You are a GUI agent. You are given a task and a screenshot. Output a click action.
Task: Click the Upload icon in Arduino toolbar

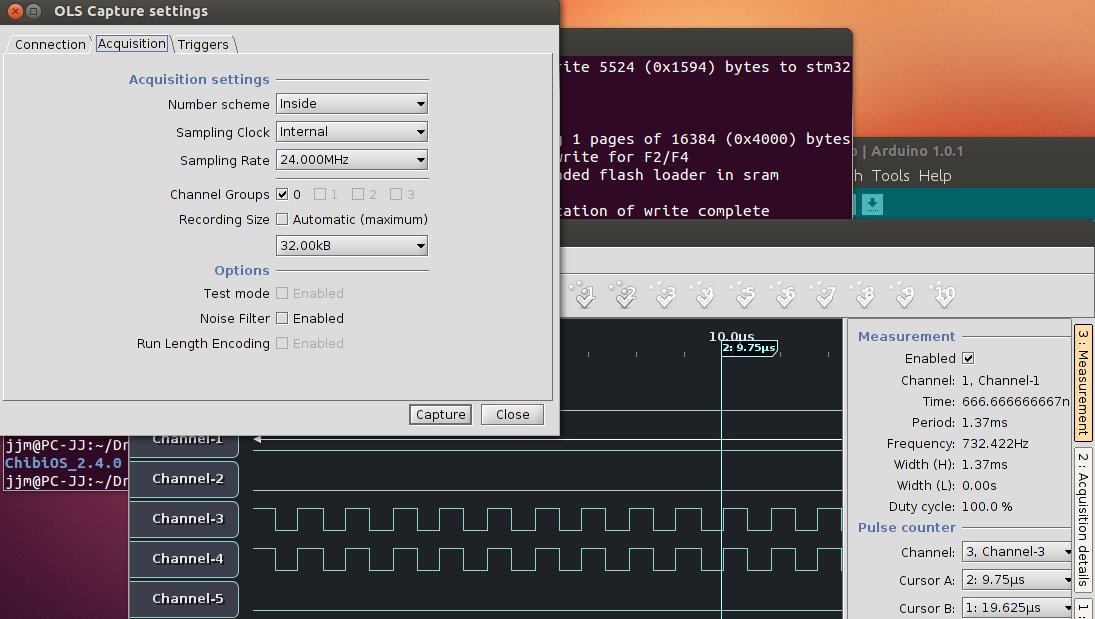pyautogui.click(x=871, y=203)
